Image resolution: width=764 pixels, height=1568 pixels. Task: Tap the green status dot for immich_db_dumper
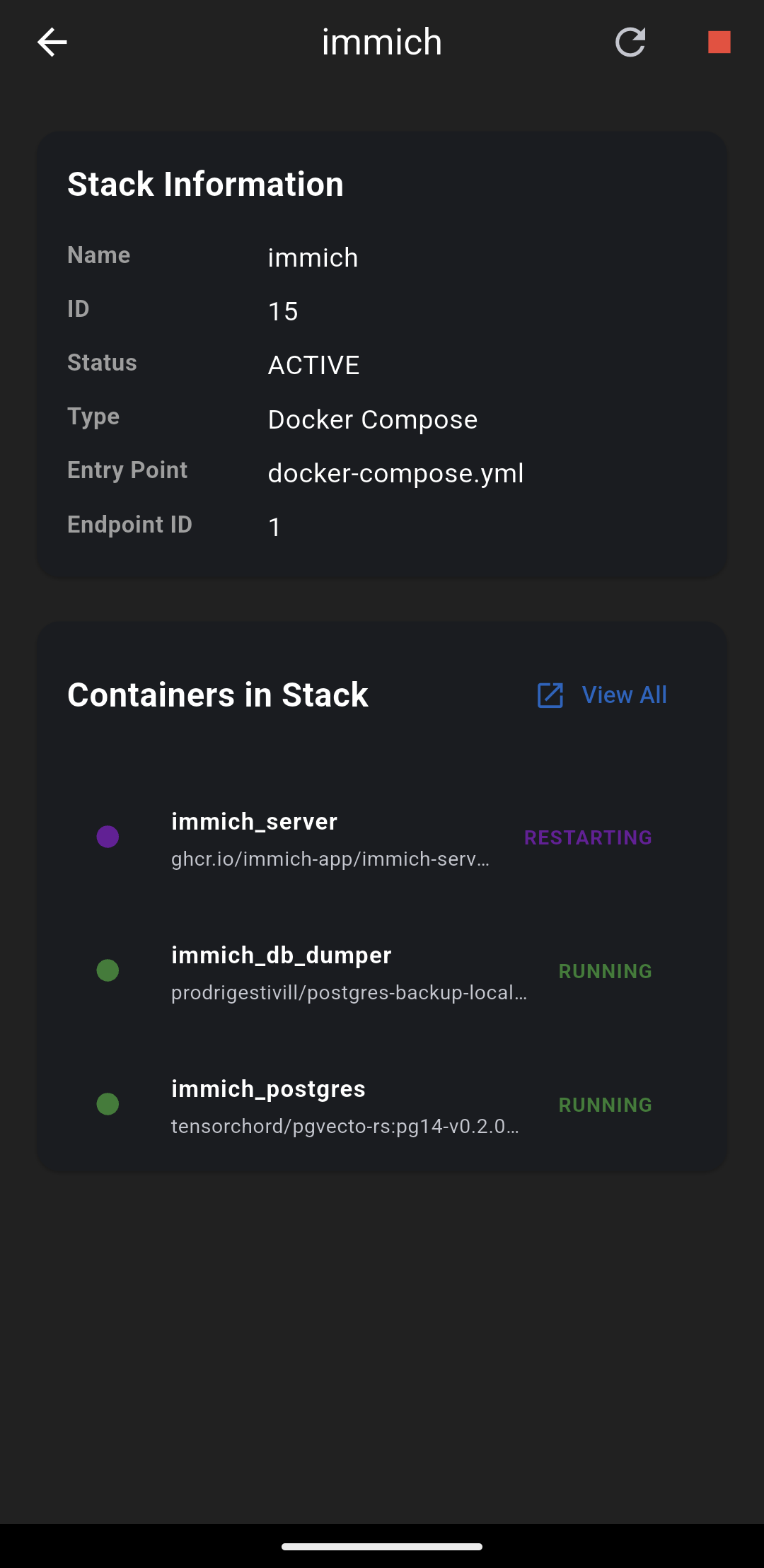click(x=108, y=970)
